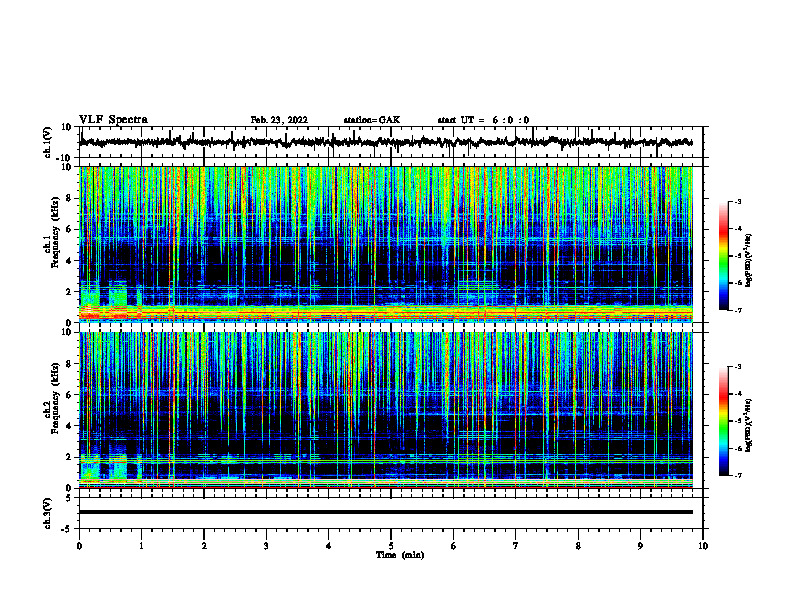
Task: Click the ch.2 frequency tick label "2"
Action: 69,457
